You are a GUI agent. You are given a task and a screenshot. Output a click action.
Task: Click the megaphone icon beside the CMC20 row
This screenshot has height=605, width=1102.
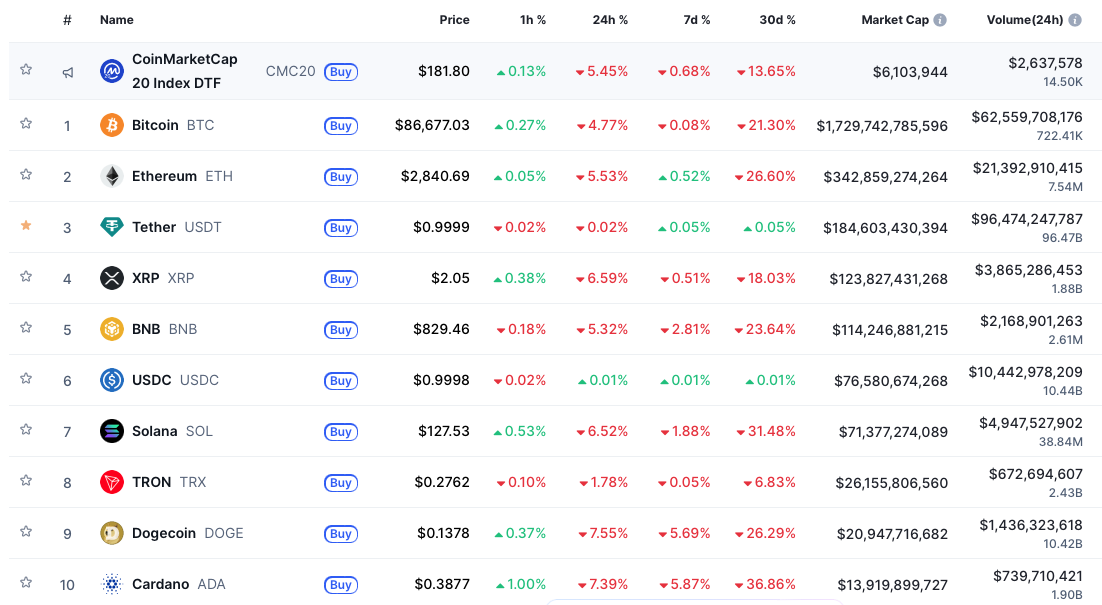coord(67,71)
